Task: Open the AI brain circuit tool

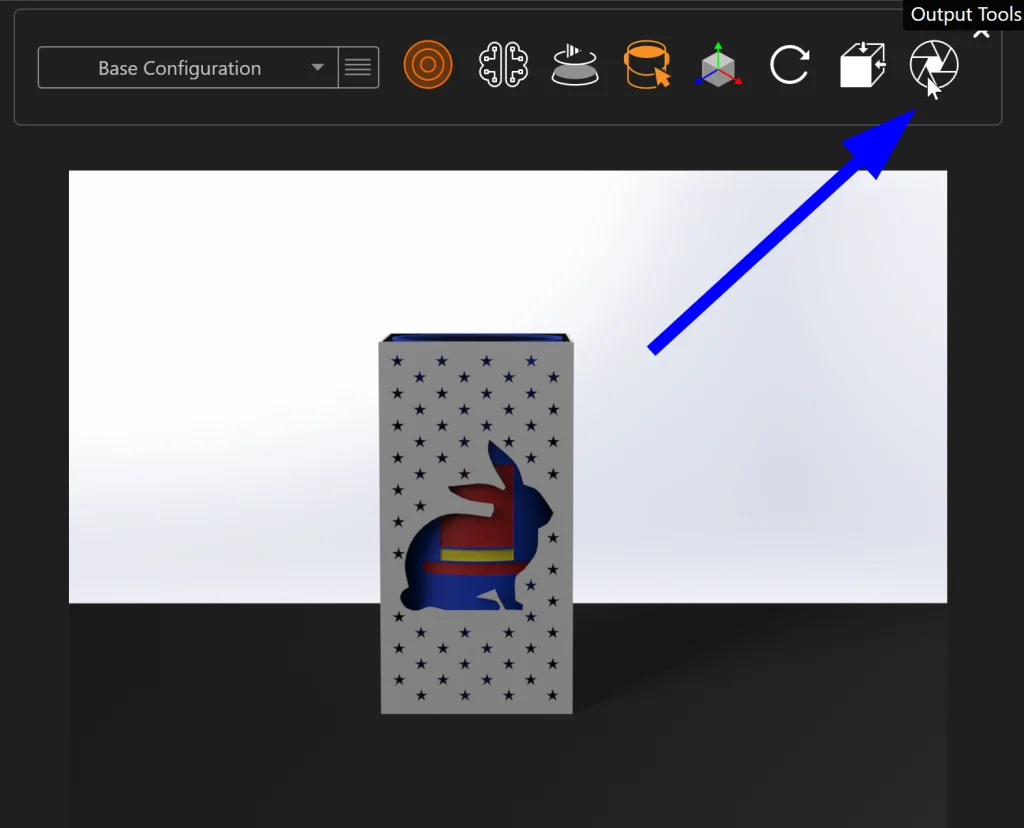Action: (x=504, y=65)
